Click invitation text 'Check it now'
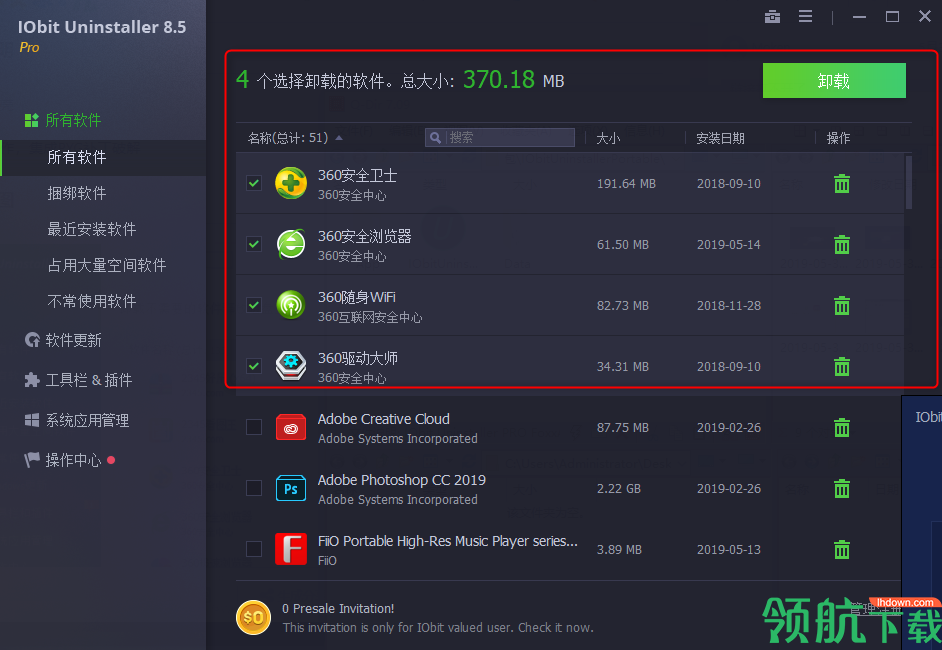This screenshot has height=650, width=942. [555, 628]
